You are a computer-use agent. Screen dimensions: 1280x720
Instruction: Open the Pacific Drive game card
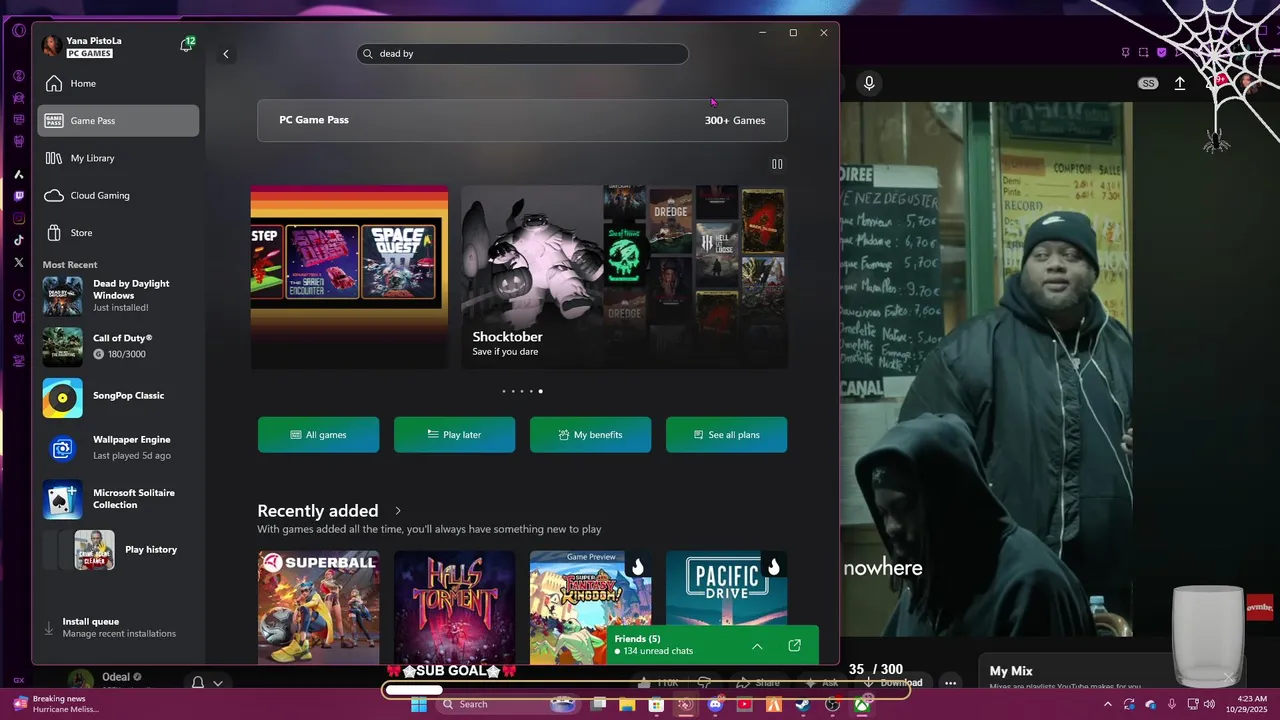pyautogui.click(x=726, y=590)
